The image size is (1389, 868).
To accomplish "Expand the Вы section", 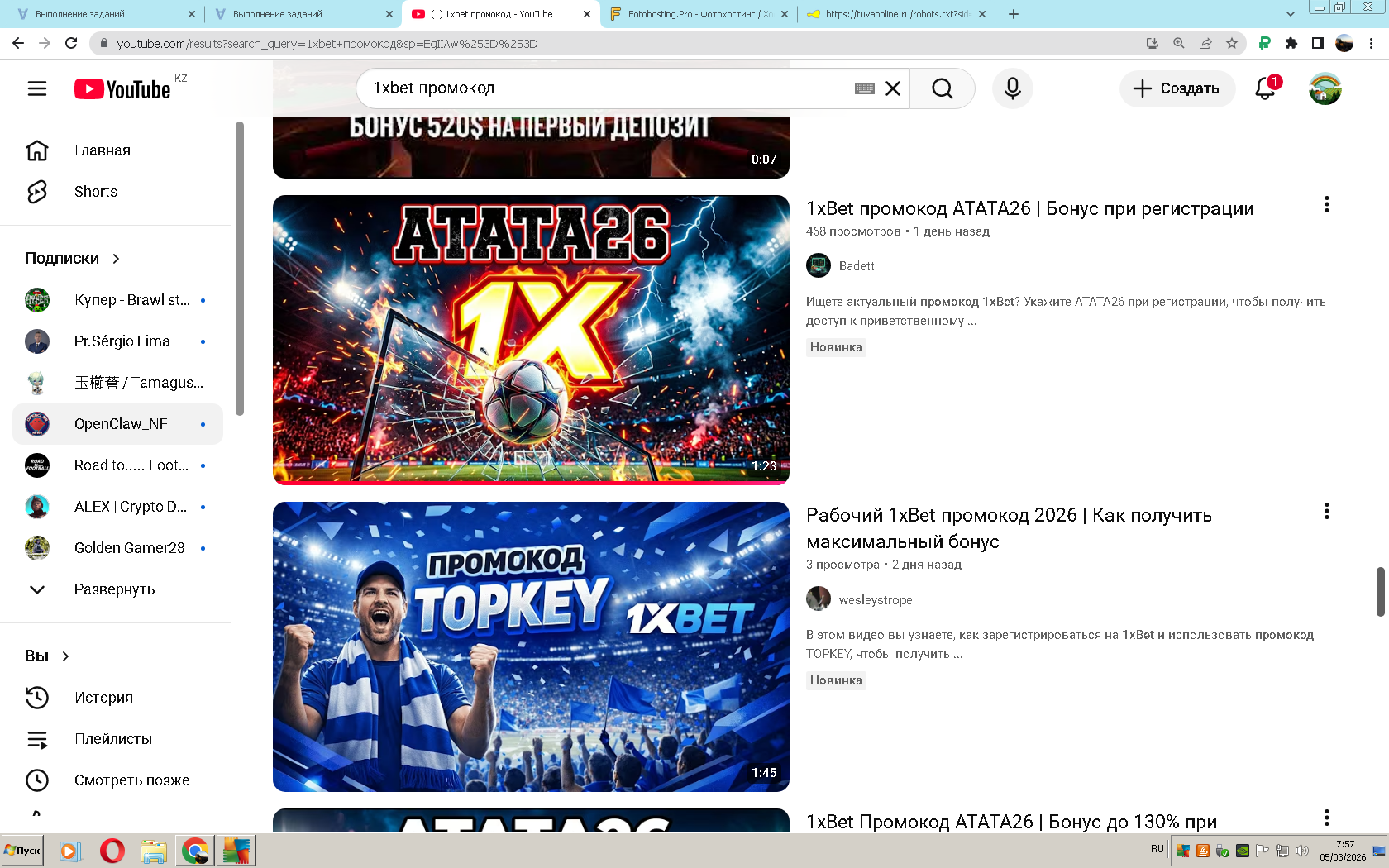I will (x=48, y=656).
